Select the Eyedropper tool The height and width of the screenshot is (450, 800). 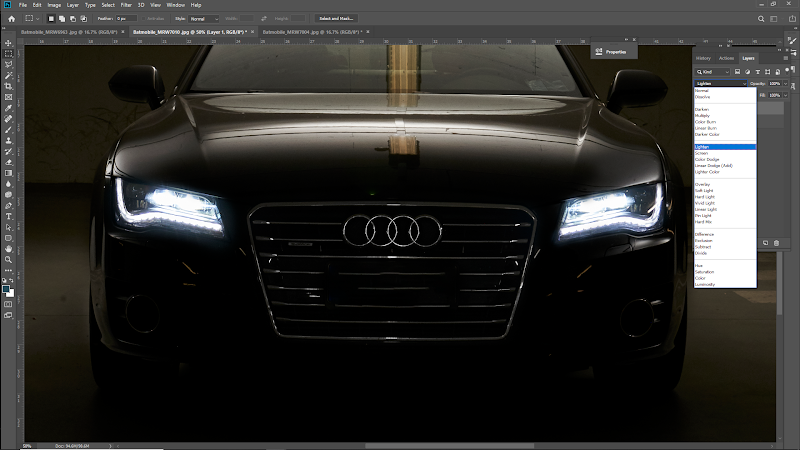click(x=8, y=108)
